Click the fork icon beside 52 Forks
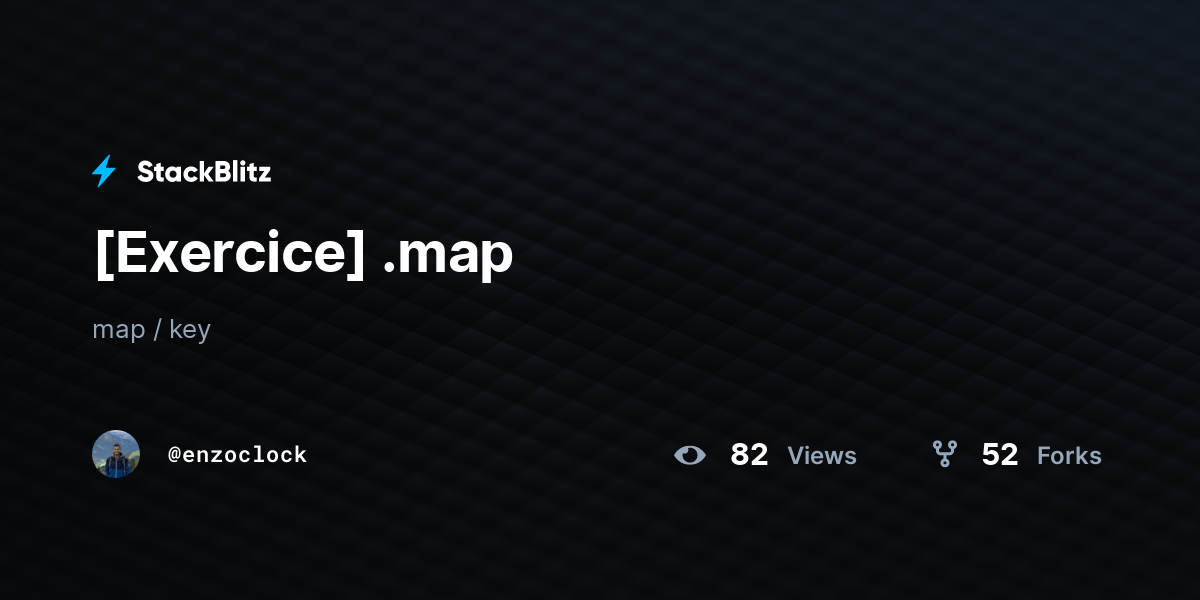This screenshot has width=1200, height=600. pos(945,455)
